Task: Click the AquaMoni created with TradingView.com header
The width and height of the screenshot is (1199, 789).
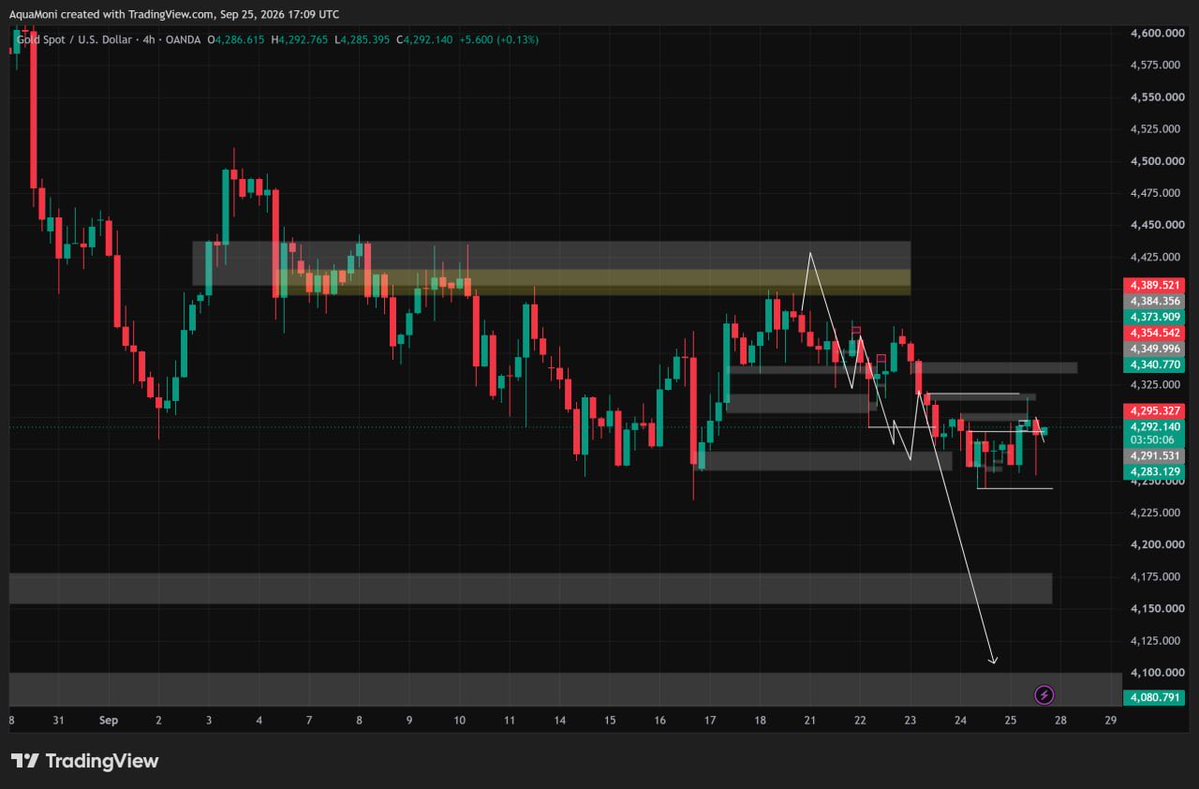Action: click(174, 14)
